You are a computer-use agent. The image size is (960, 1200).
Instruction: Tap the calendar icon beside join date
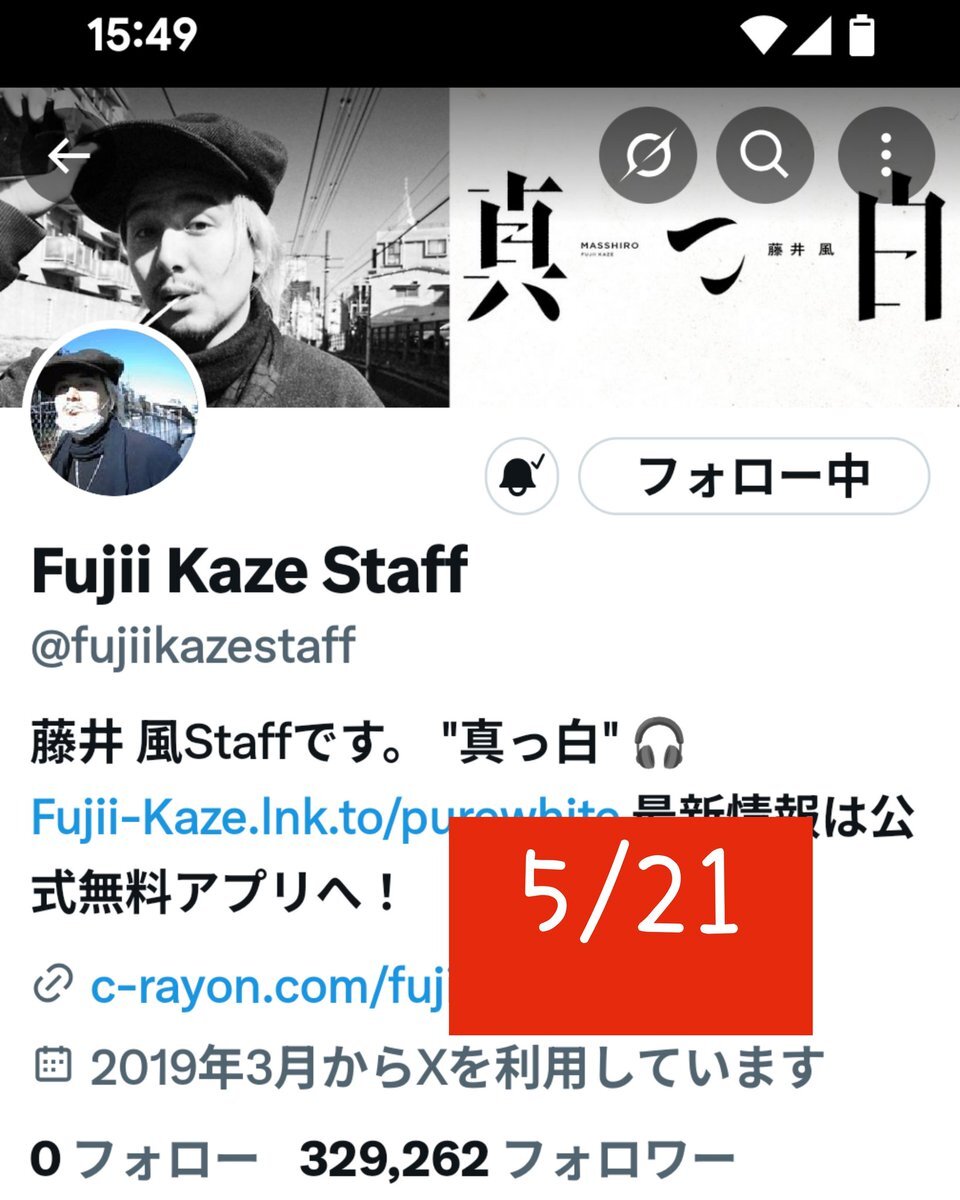[x=53, y=1065]
